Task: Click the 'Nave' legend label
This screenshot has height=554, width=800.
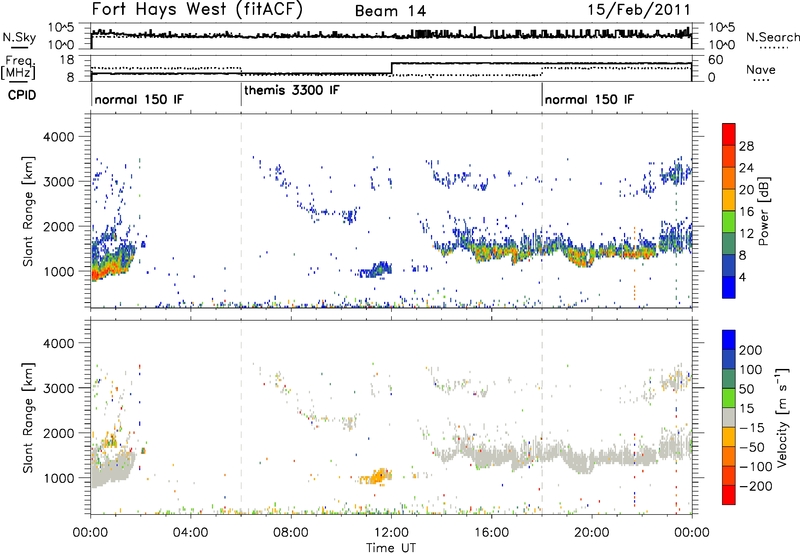Action: pyautogui.click(x=761, y=69)
